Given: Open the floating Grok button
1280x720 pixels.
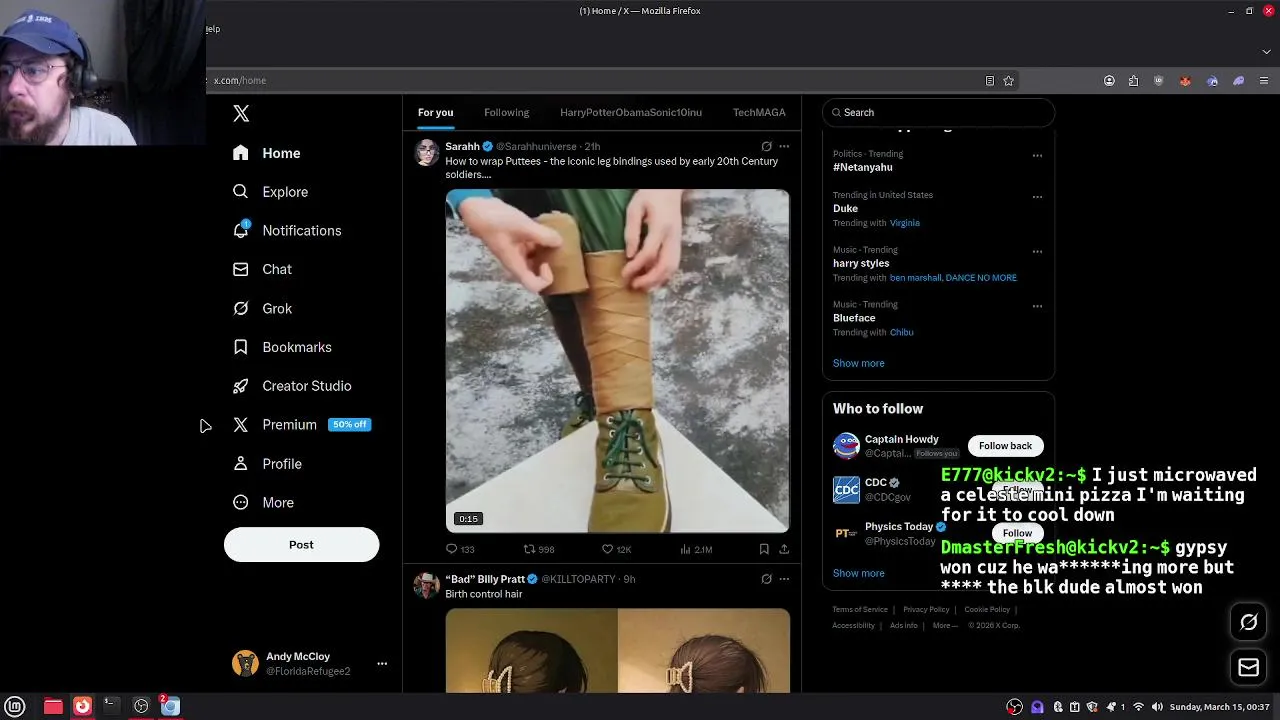Looking at the screenshot, I should point(1249,623).
